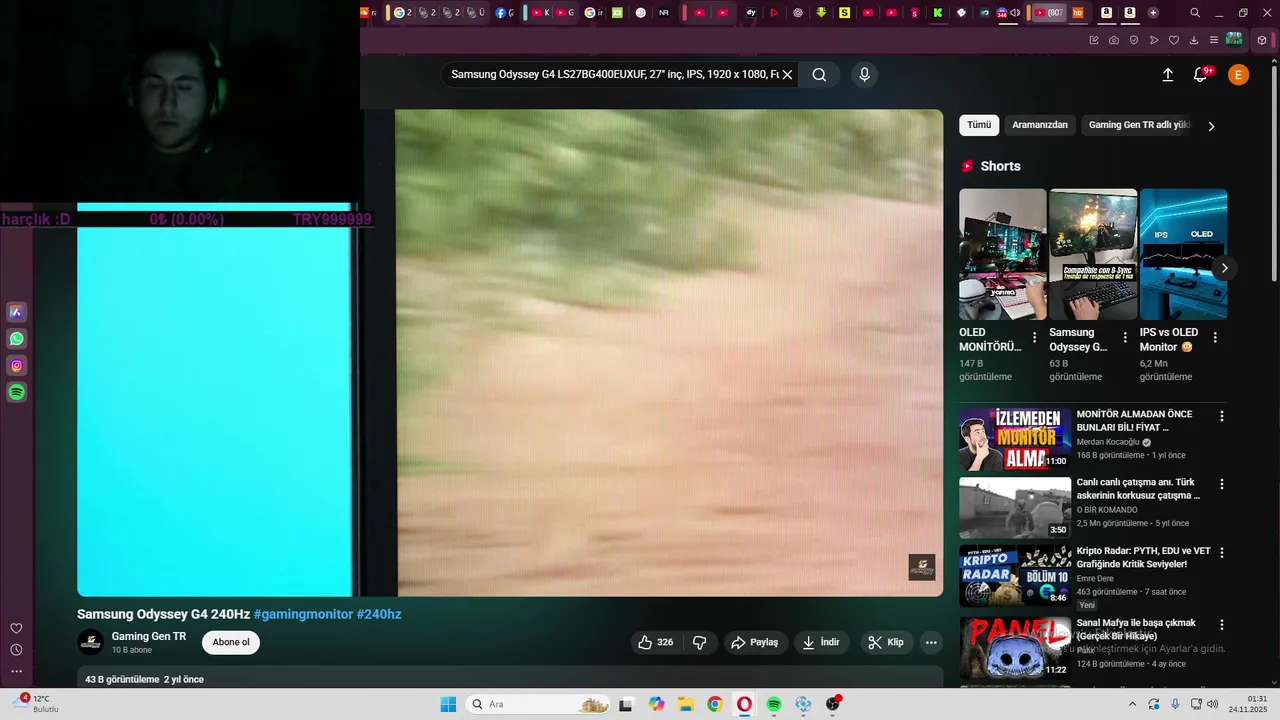
Task: Open the edit page icon in the address bar
Action: coord(1094,40)
